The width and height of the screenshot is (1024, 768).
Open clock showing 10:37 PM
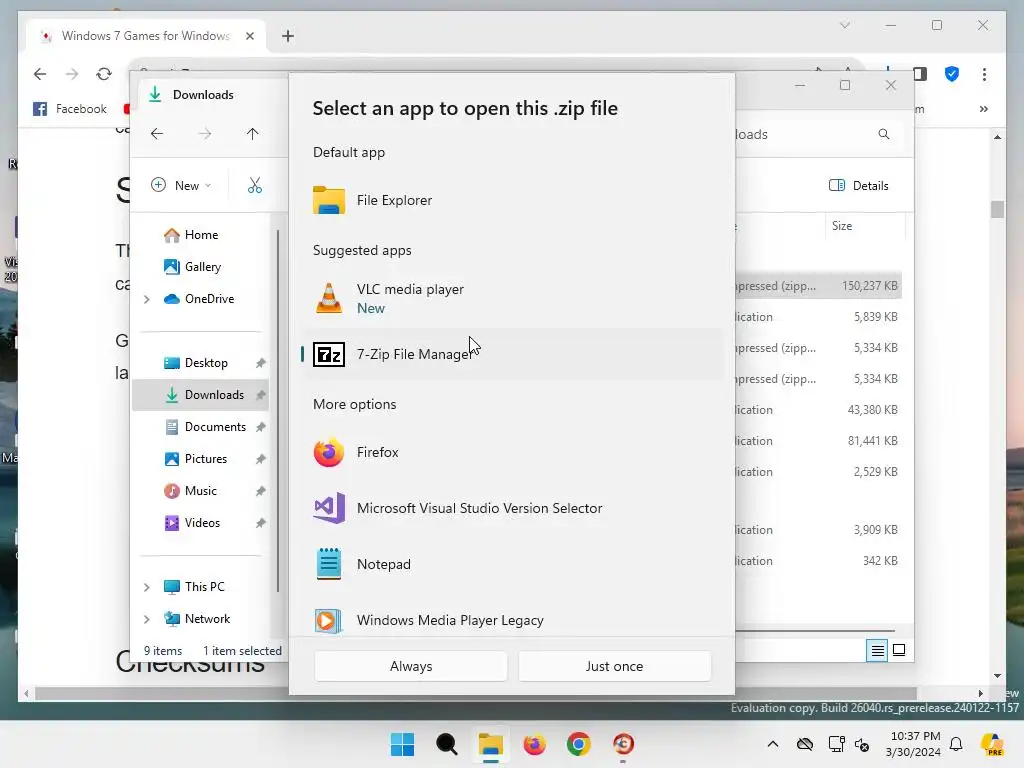914,744
